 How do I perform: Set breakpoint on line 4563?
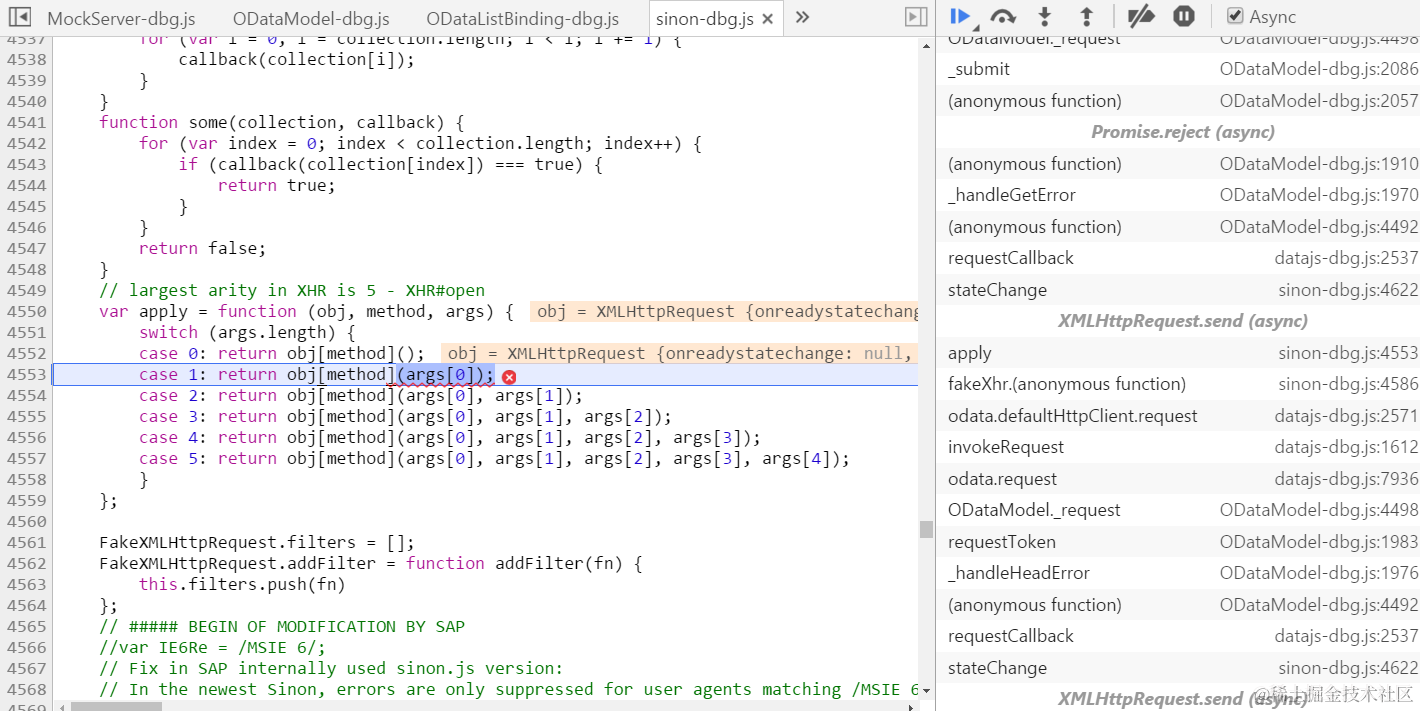[x=25, y=584]
